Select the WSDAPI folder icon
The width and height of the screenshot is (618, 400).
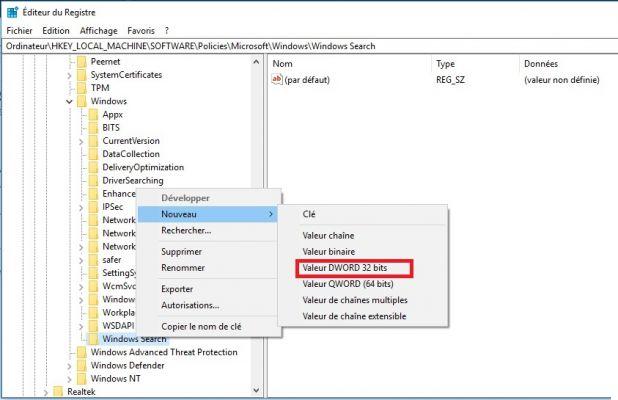click(x=93, y=326)
